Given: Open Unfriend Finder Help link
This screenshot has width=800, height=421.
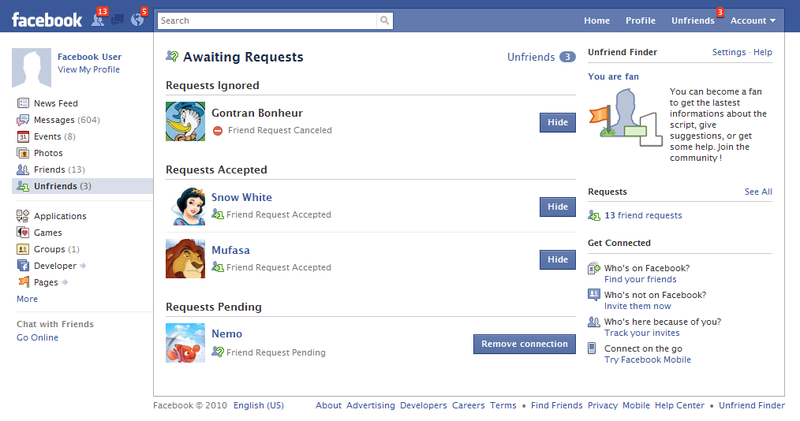Looking at the screenshot, I should [x=763, y=52].
